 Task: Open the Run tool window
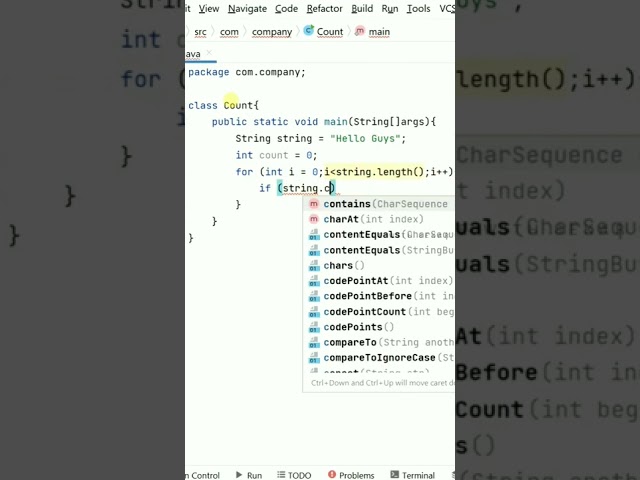pos(249,475)
